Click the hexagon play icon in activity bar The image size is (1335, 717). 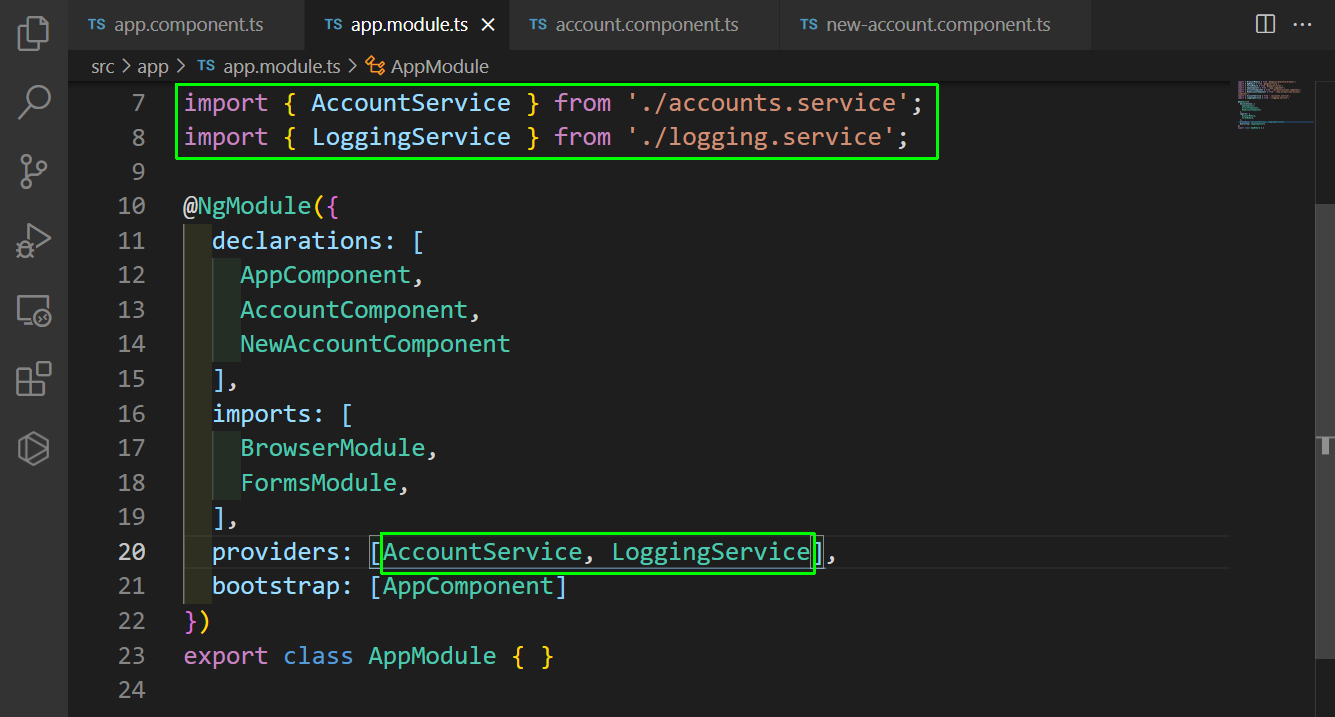34,449
